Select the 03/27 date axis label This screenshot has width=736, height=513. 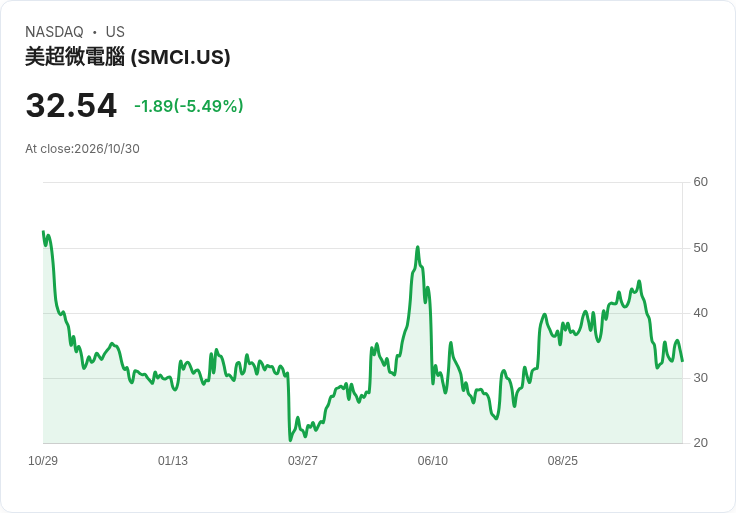coord(303,461)
